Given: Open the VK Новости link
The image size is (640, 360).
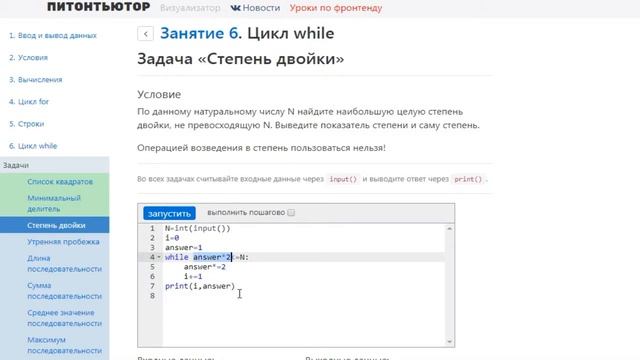Looking at the screenshot, I should (255, 8).
